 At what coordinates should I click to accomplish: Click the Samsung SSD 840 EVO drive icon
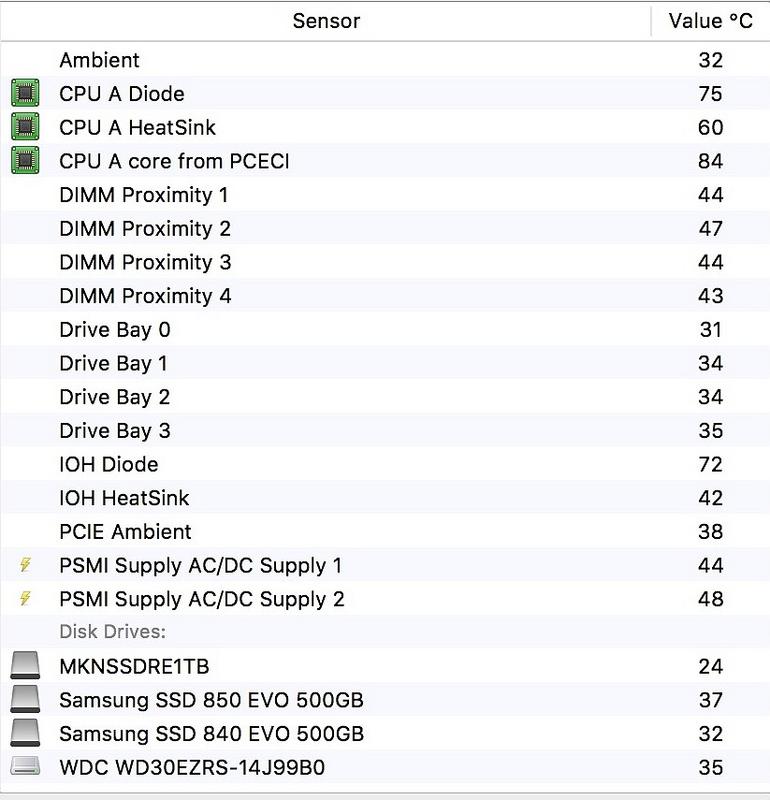(x=26, y=733)
